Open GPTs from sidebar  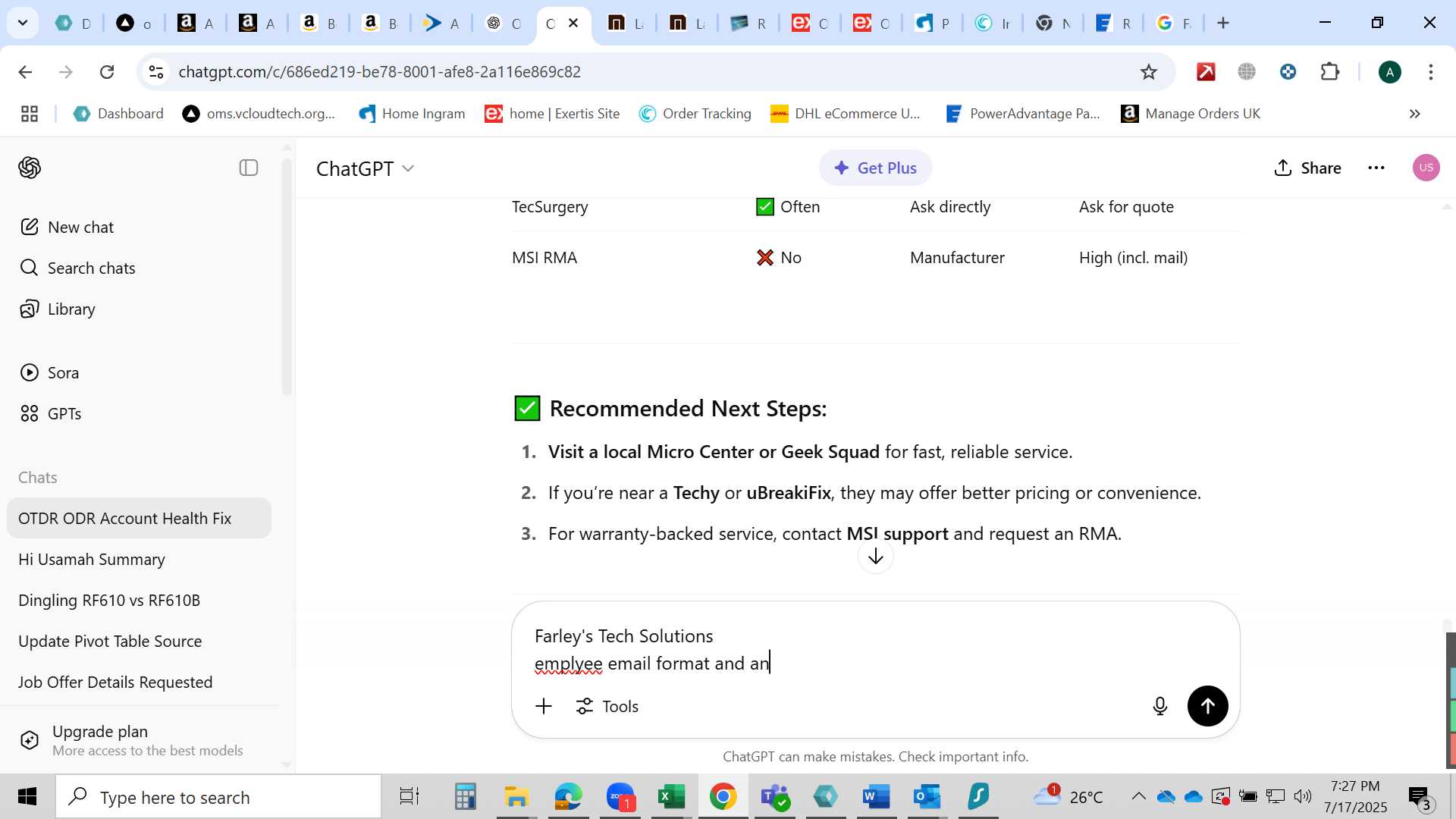[x=50, y=413]
